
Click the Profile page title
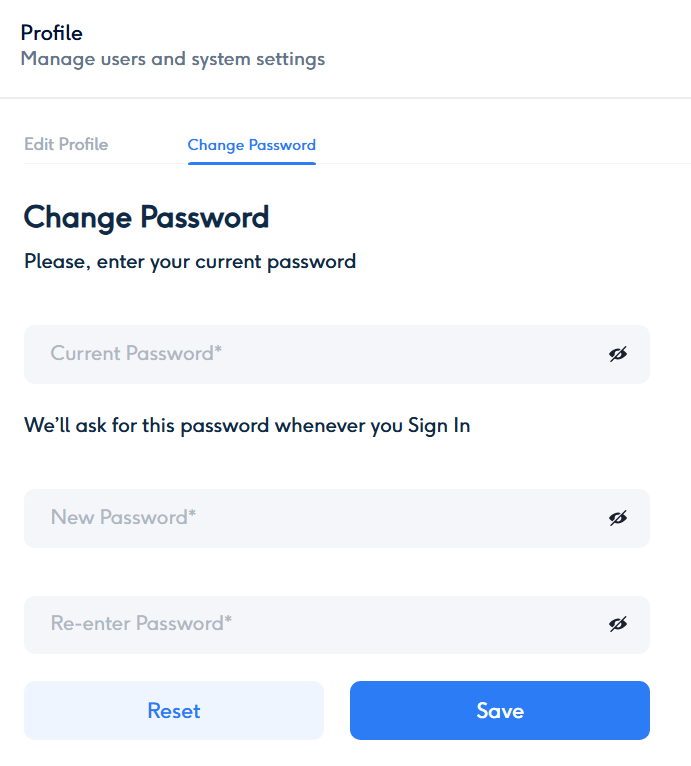coord(52,34)
